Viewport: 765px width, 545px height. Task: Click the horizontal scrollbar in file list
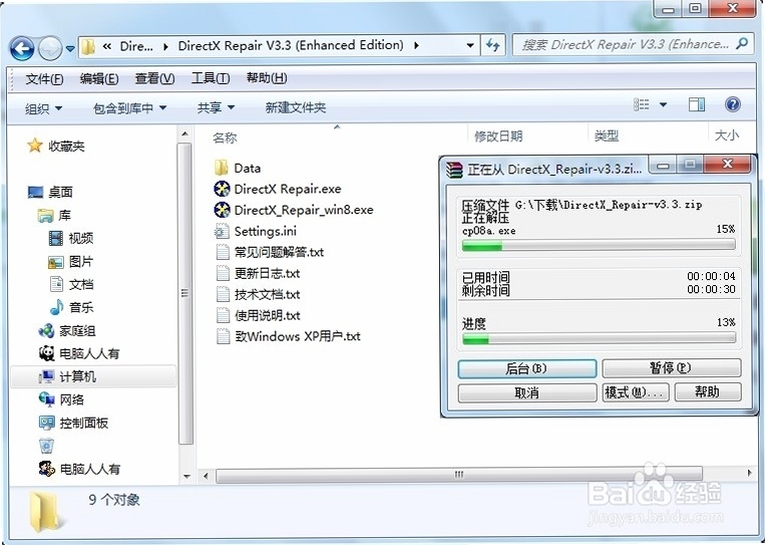[x=459, y=474]
